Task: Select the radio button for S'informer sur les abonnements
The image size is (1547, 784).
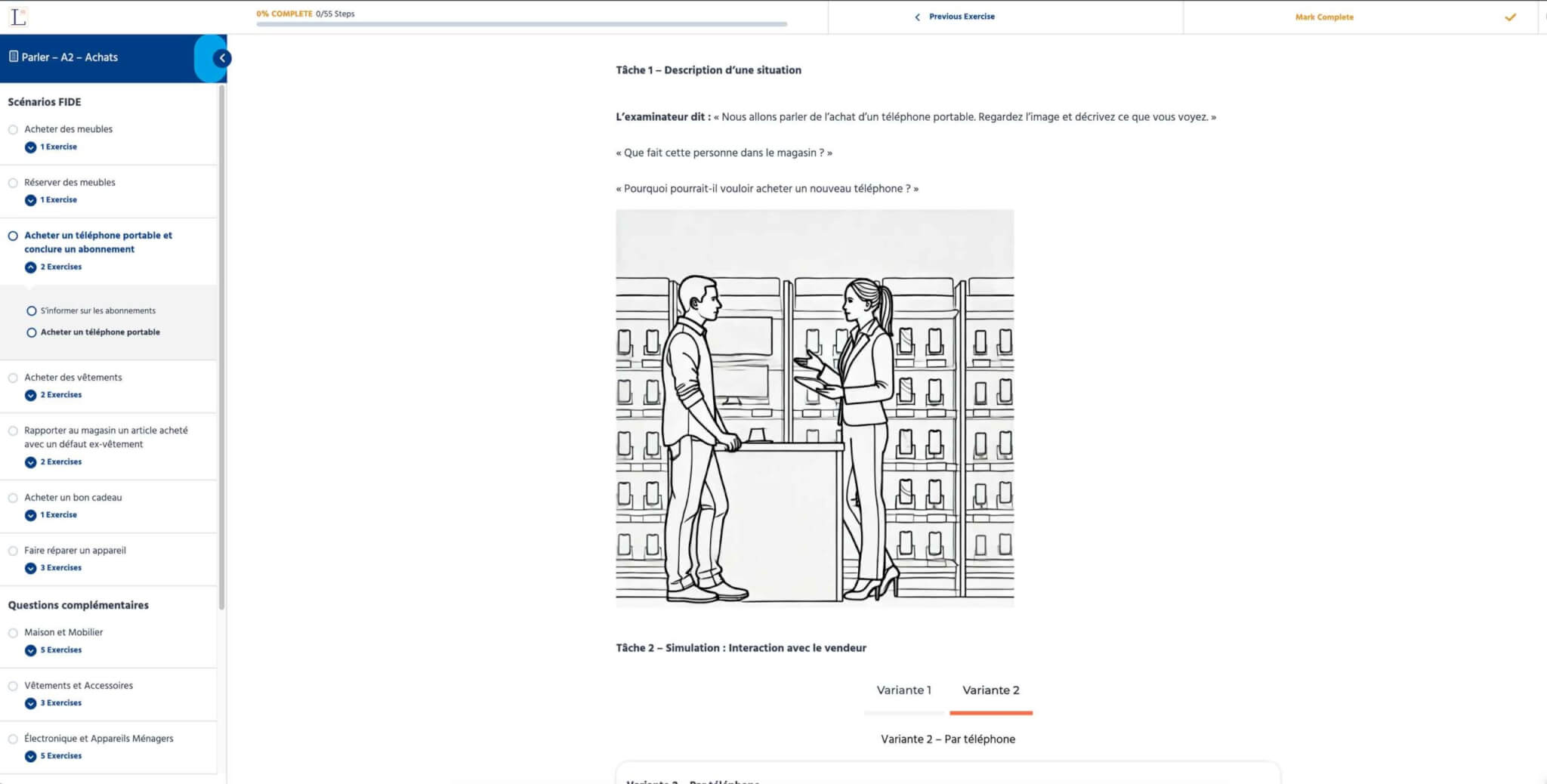Action: (31, 310)
